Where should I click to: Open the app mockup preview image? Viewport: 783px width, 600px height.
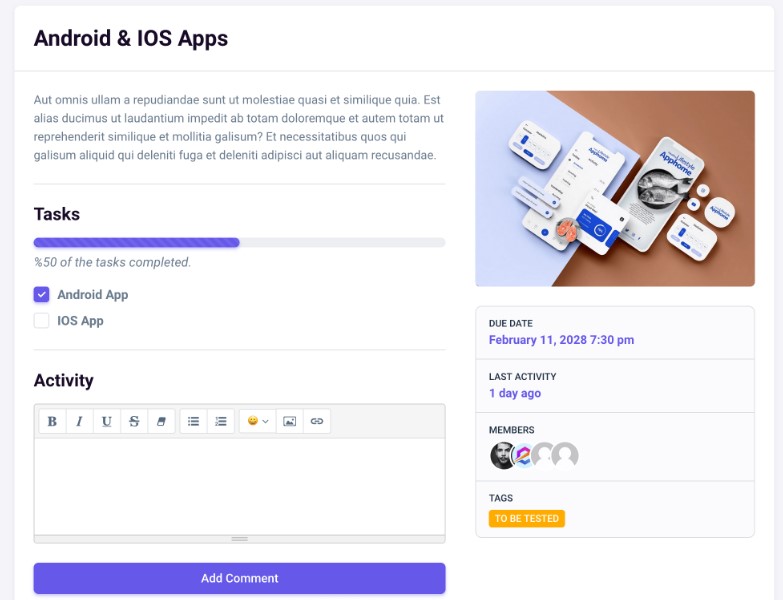tap(614, 188)
